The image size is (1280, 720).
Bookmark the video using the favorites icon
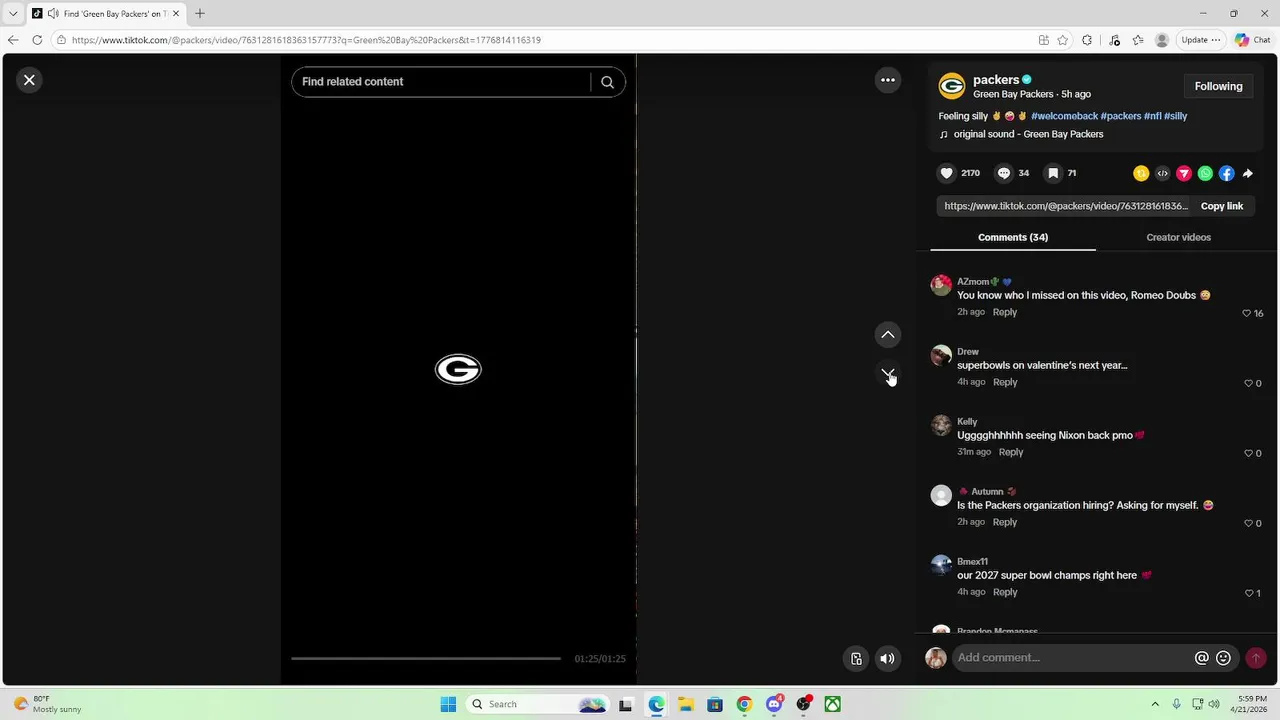(x=1053, y=173)
